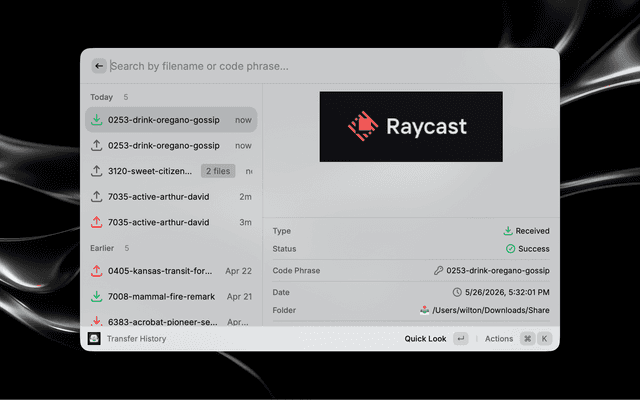640x400 pixels.
Task: Click the Today section header
Action: click(x=101, y=97)
